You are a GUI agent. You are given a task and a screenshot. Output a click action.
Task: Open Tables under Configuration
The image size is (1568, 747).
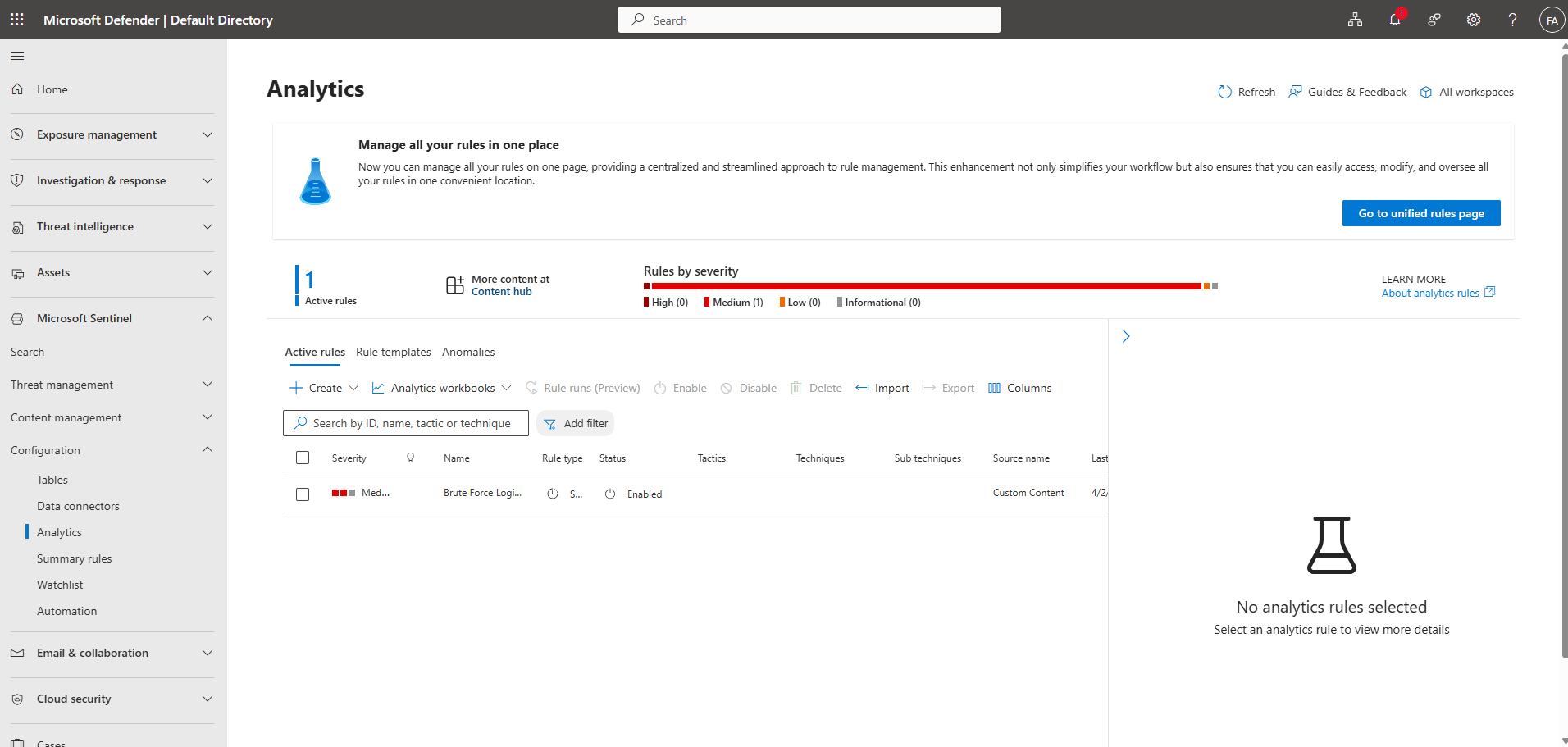[52, 480]
